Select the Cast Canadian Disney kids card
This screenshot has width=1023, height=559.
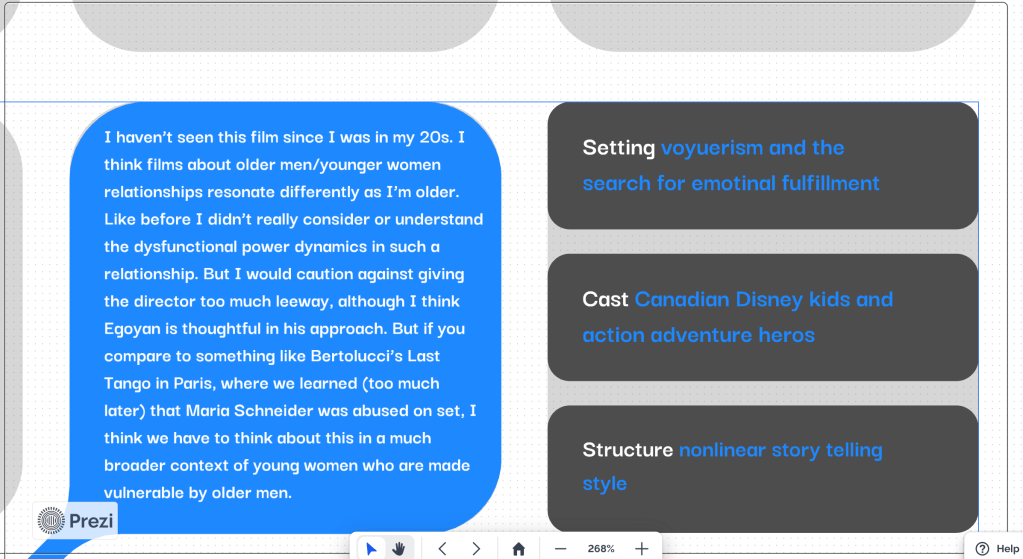click(762, 317)
